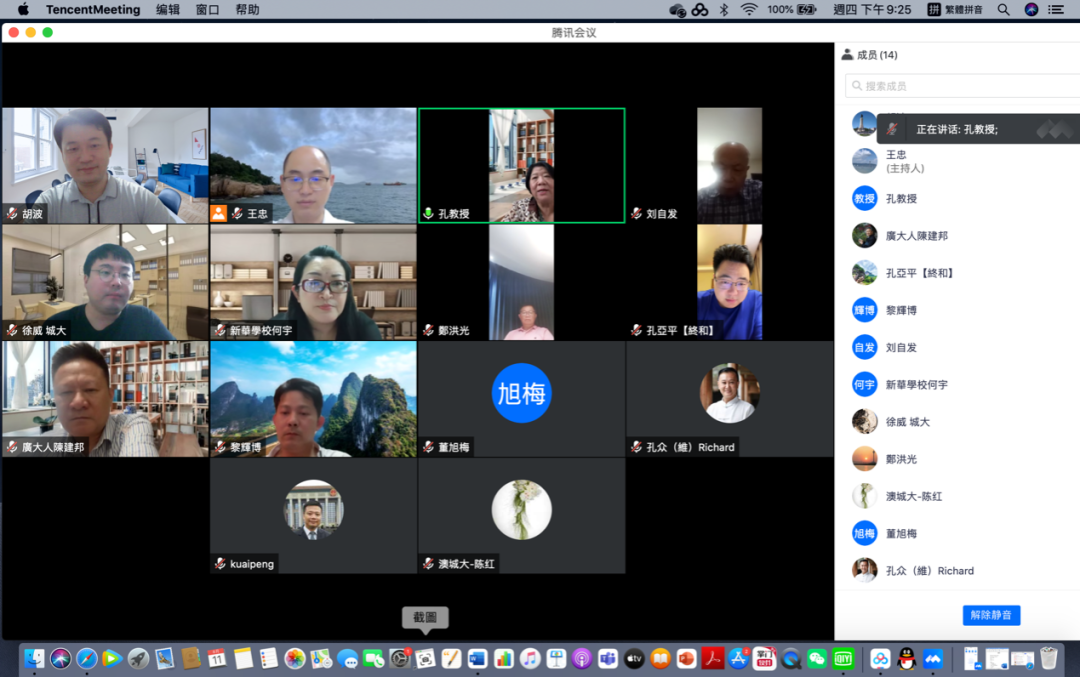
Task: Open the 繁體拼音 input source dropdown
Action: pyautogui.click(x=955, y=9)
